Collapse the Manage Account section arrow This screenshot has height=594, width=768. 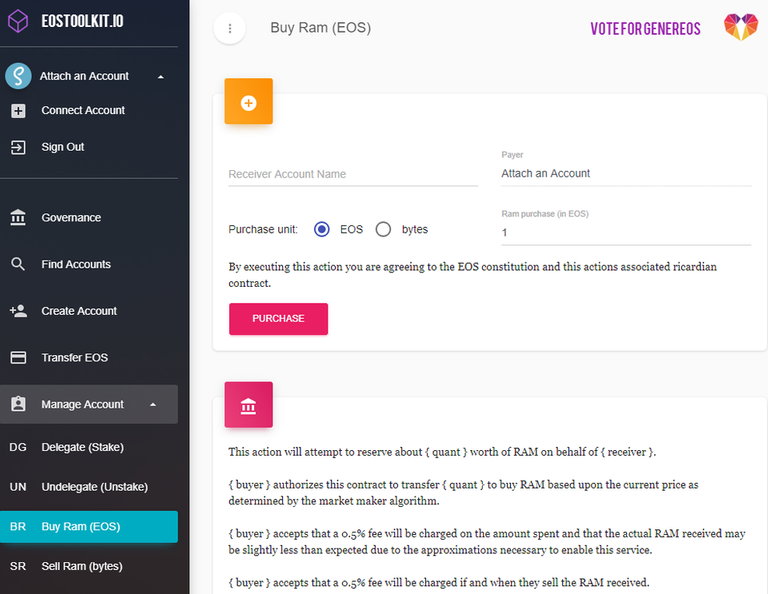[x=153, y=404]
